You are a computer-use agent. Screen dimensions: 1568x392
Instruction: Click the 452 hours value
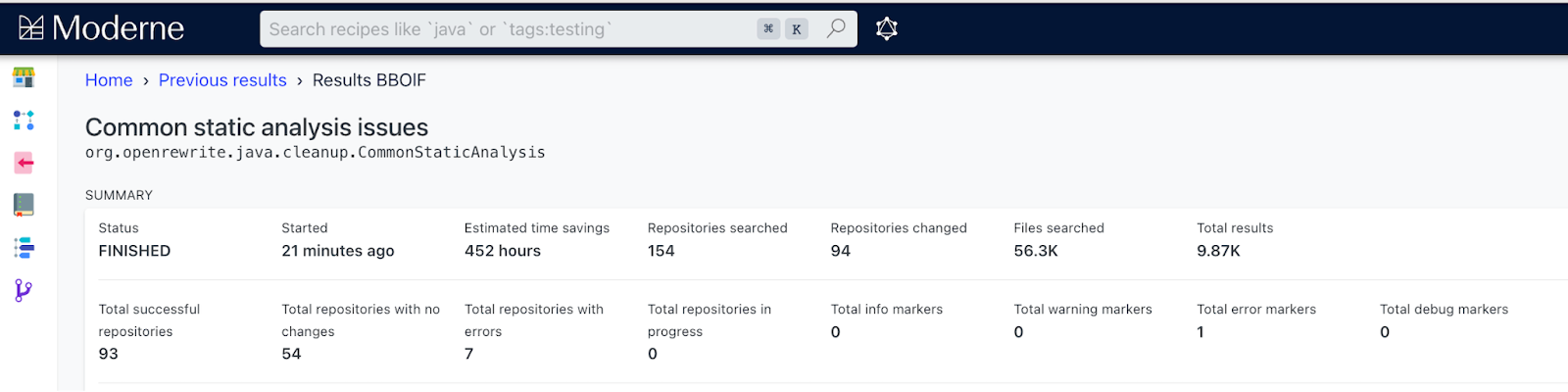coord(503,251)
